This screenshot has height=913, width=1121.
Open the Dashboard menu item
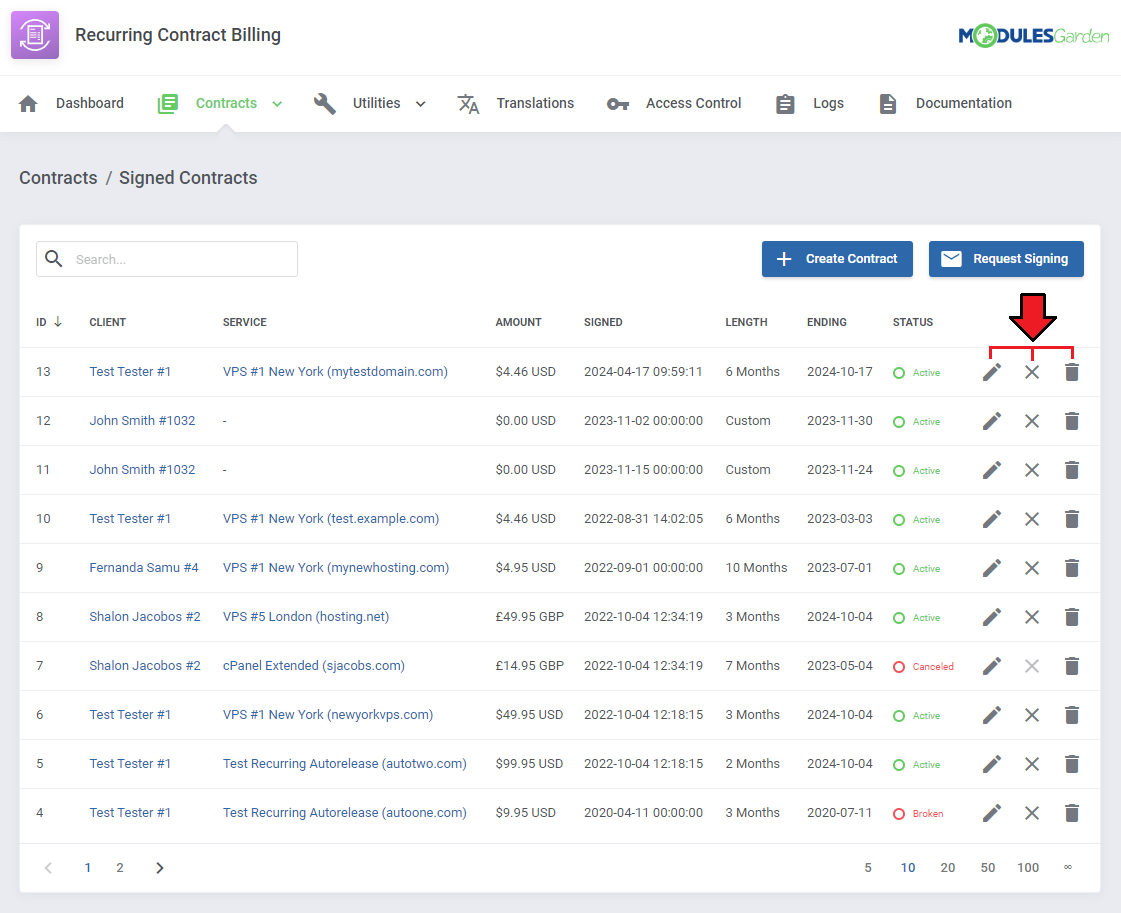[71, 104]
